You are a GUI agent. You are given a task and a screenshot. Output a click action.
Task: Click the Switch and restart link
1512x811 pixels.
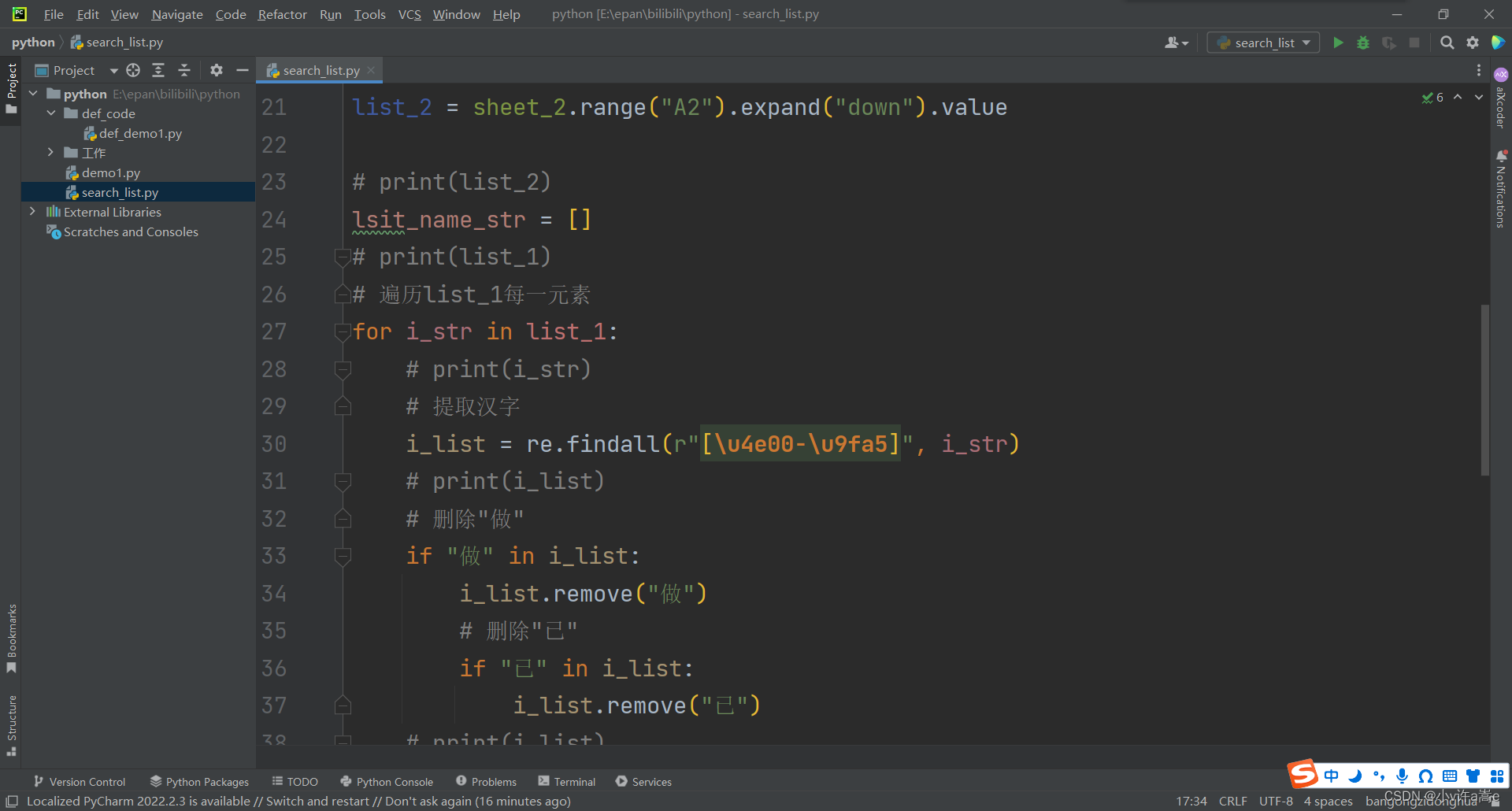[317, 801]
